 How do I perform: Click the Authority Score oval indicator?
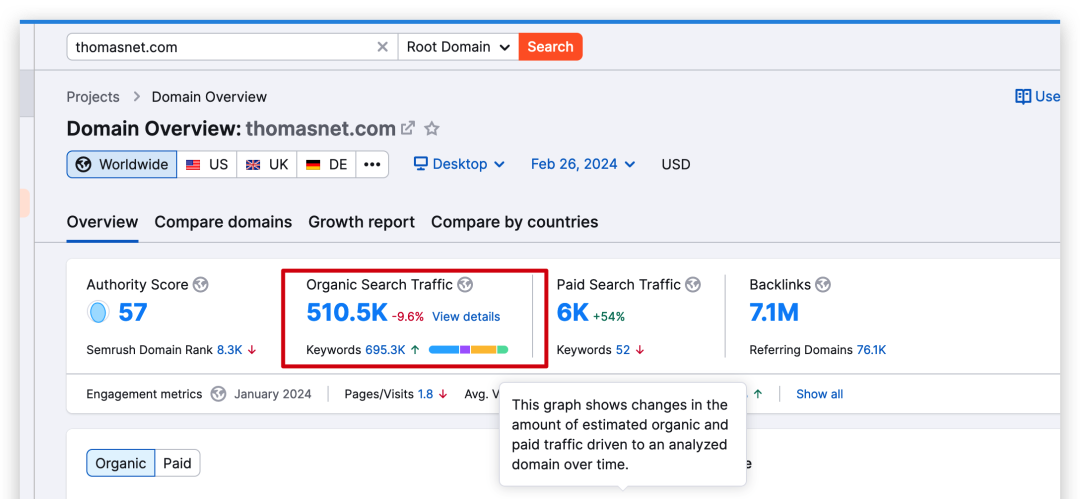98,313
